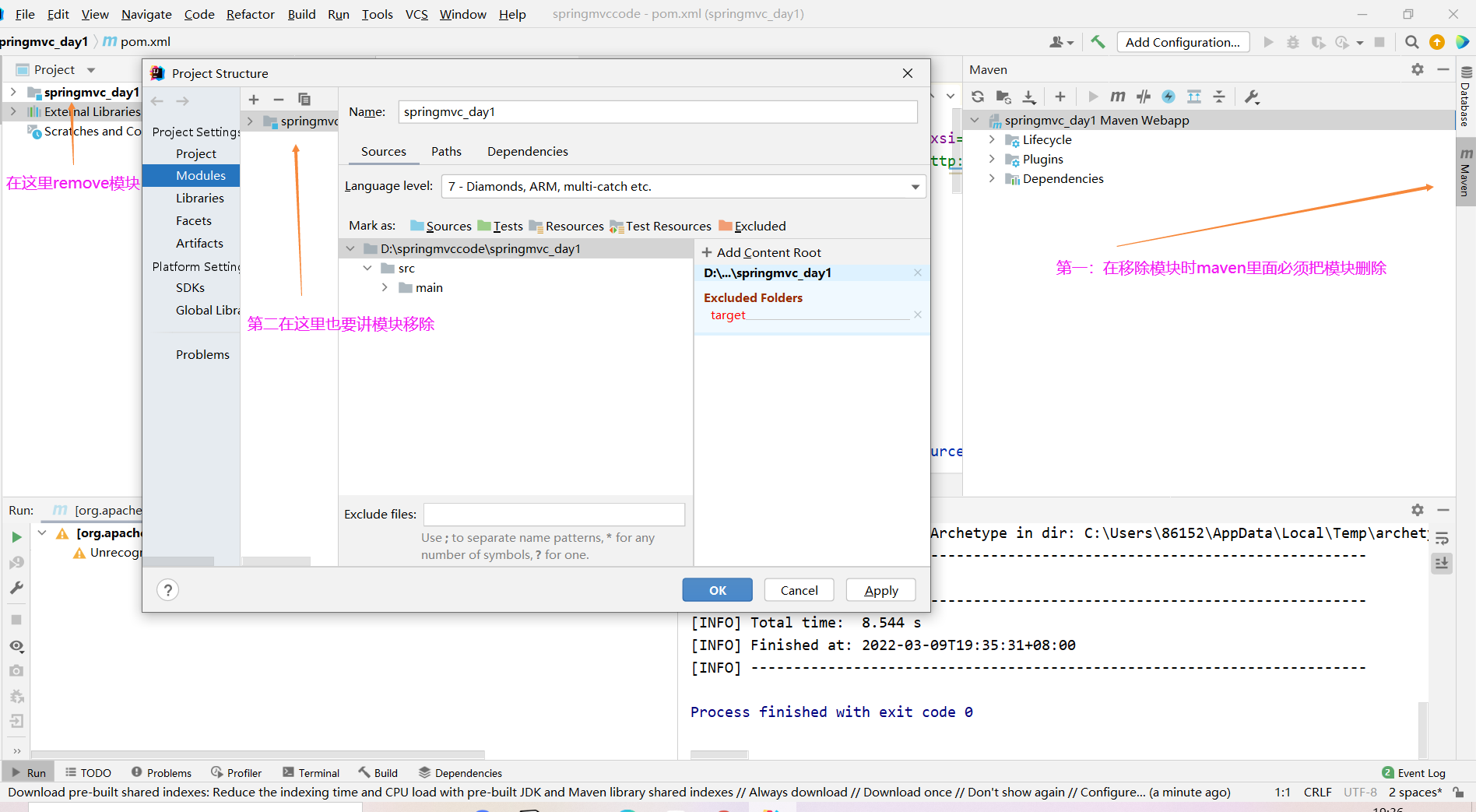Click Exclude files input field
Image resolution: width=1476 pixels, height=812 pixels.
(x=554, y=514)
